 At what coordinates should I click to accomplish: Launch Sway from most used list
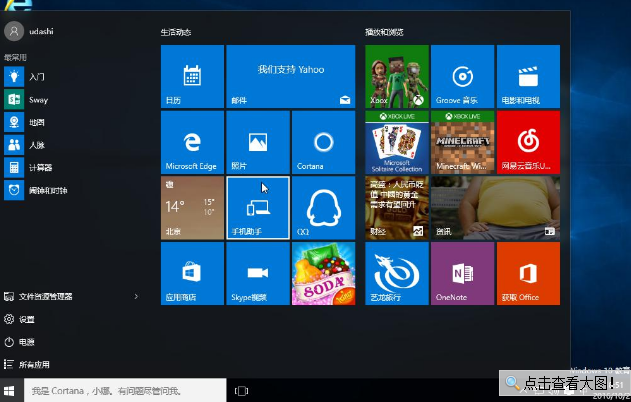(72, 99)
